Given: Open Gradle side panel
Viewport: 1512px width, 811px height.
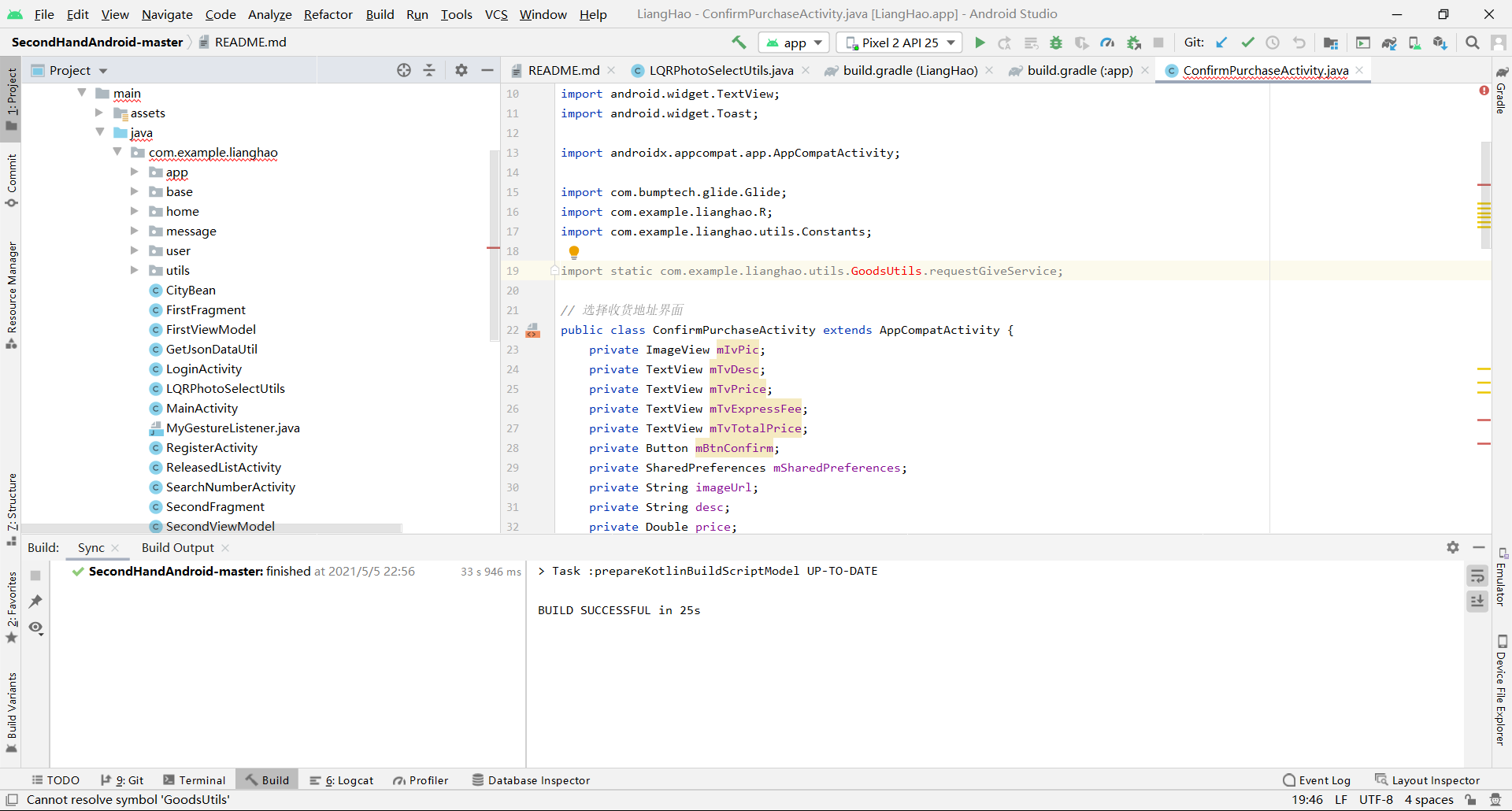Looking at the screenshot, I should [1501, 90].
